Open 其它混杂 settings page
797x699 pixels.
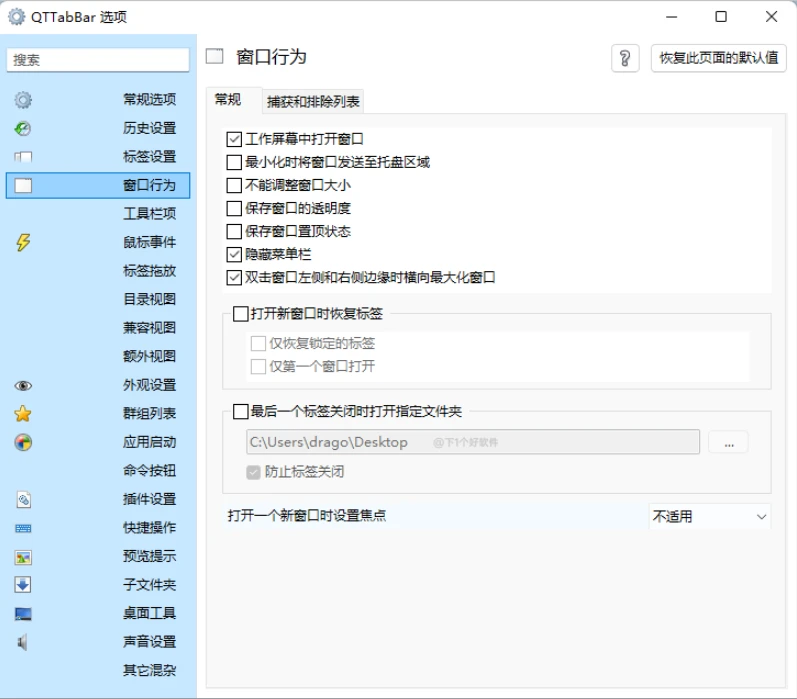(x=149, y=670)
